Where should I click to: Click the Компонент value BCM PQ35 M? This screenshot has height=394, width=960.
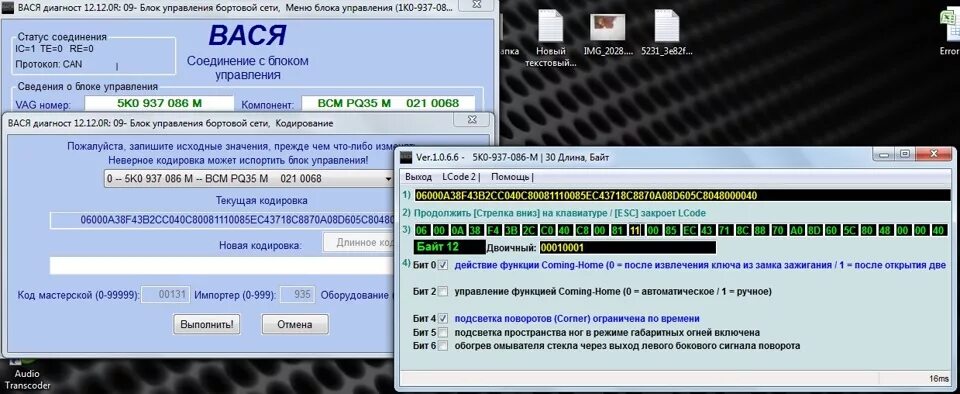[x=388, y=103]
